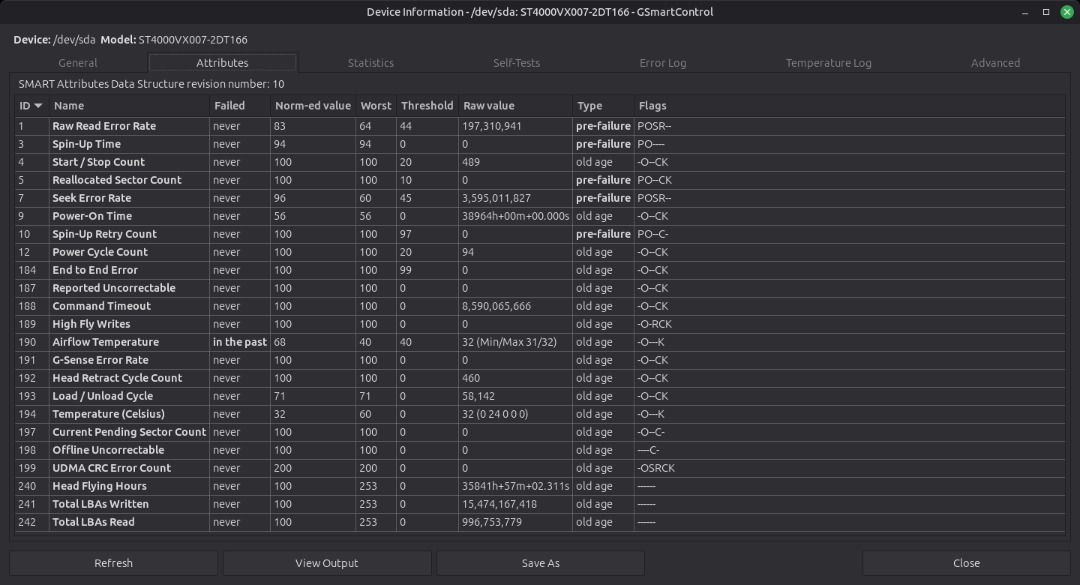Sort by the Name column header
This screenshot has width=1080, height=585.
[129, 105]
